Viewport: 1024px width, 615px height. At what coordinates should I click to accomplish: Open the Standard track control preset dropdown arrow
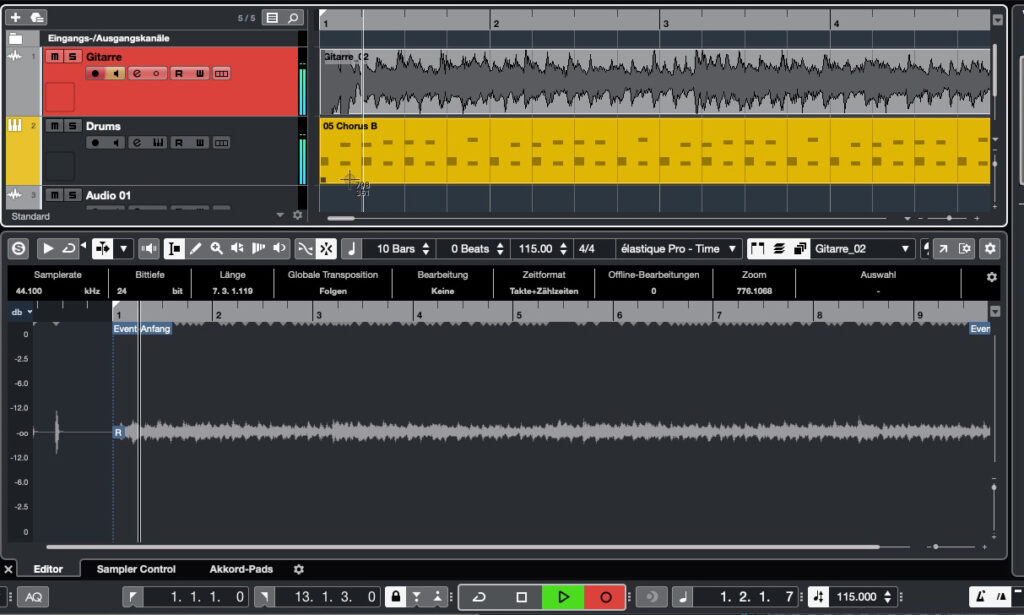(x=280, y=215)
